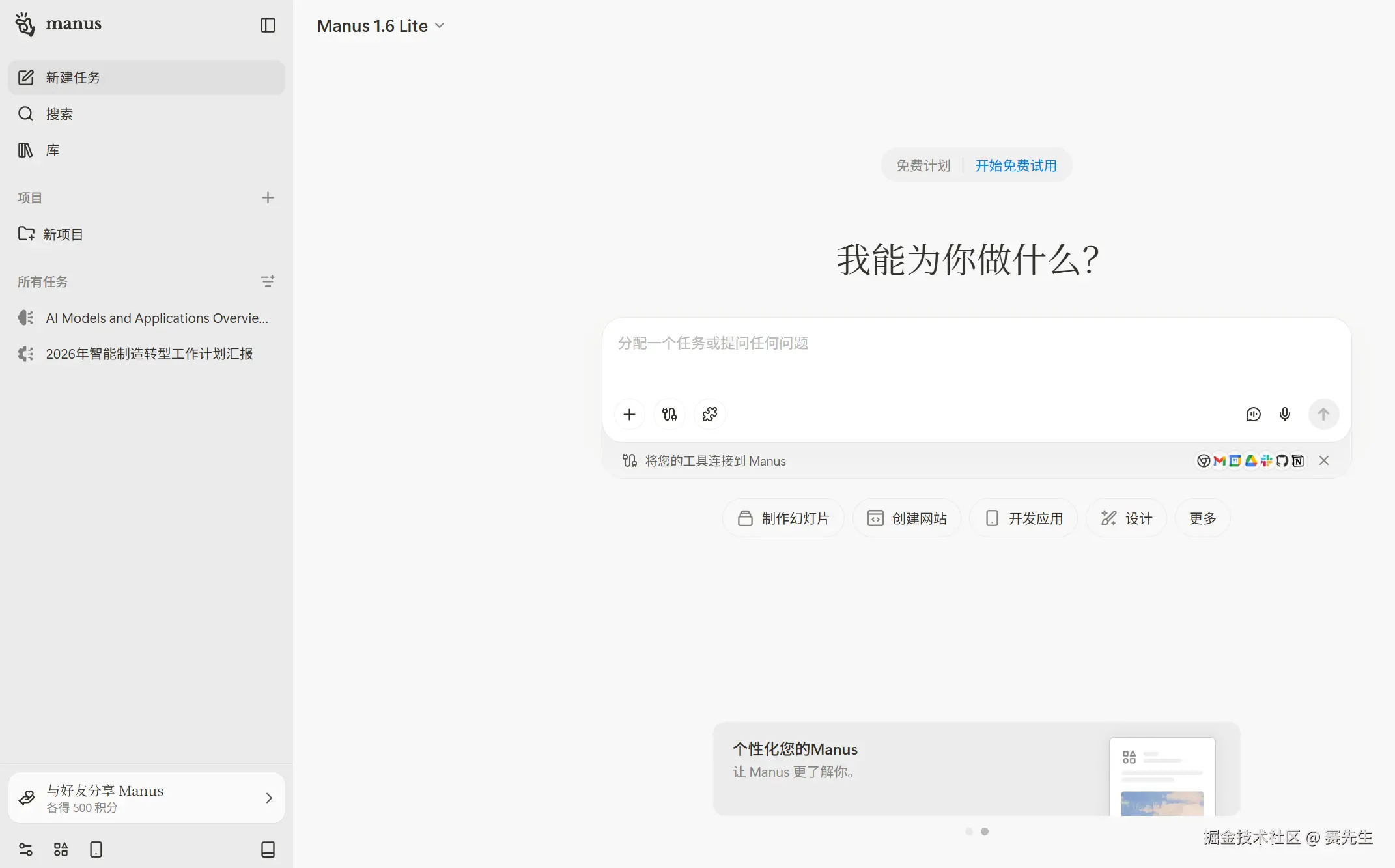Select the search icon in the sidebar
This screenshot has height=868, width=1395.
pos(26,113)
